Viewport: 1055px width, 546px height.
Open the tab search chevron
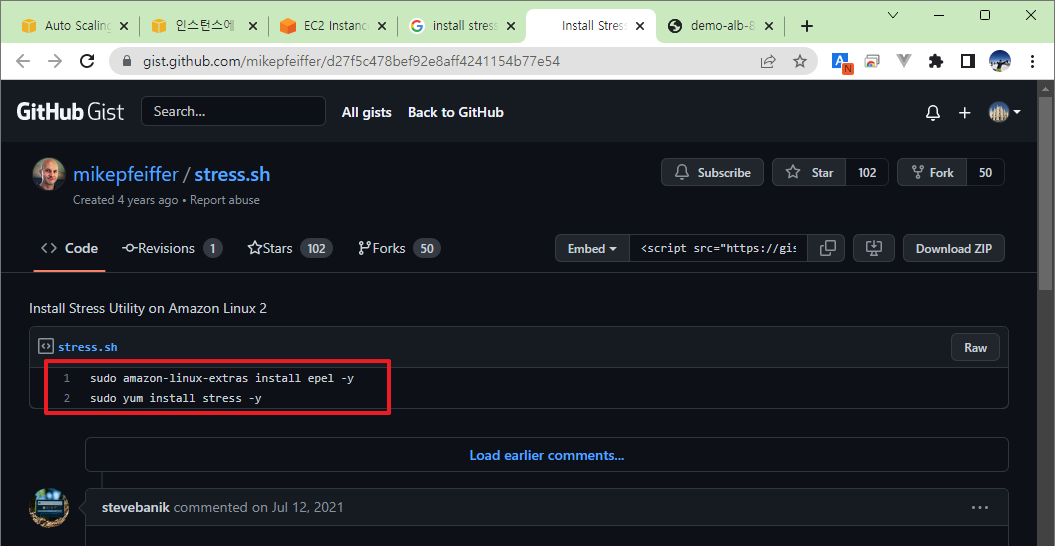(893, 15)
